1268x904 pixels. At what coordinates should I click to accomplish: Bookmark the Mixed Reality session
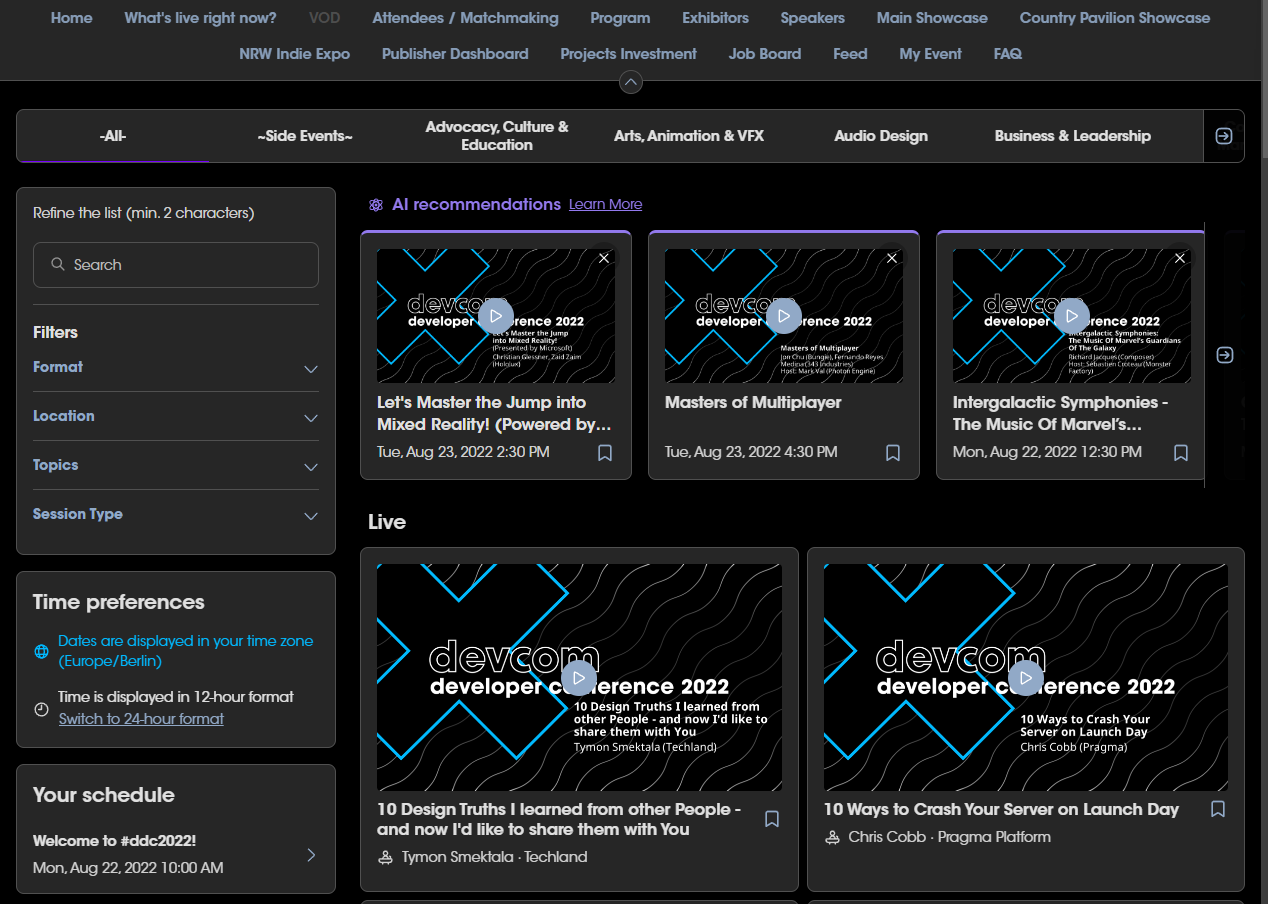point(605,453)
